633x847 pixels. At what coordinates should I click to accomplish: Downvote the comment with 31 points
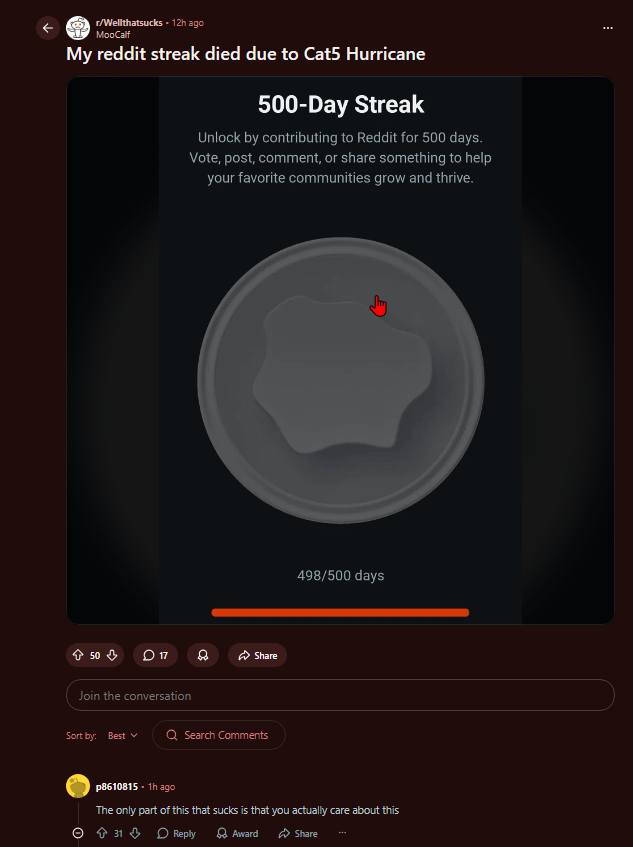135,833
